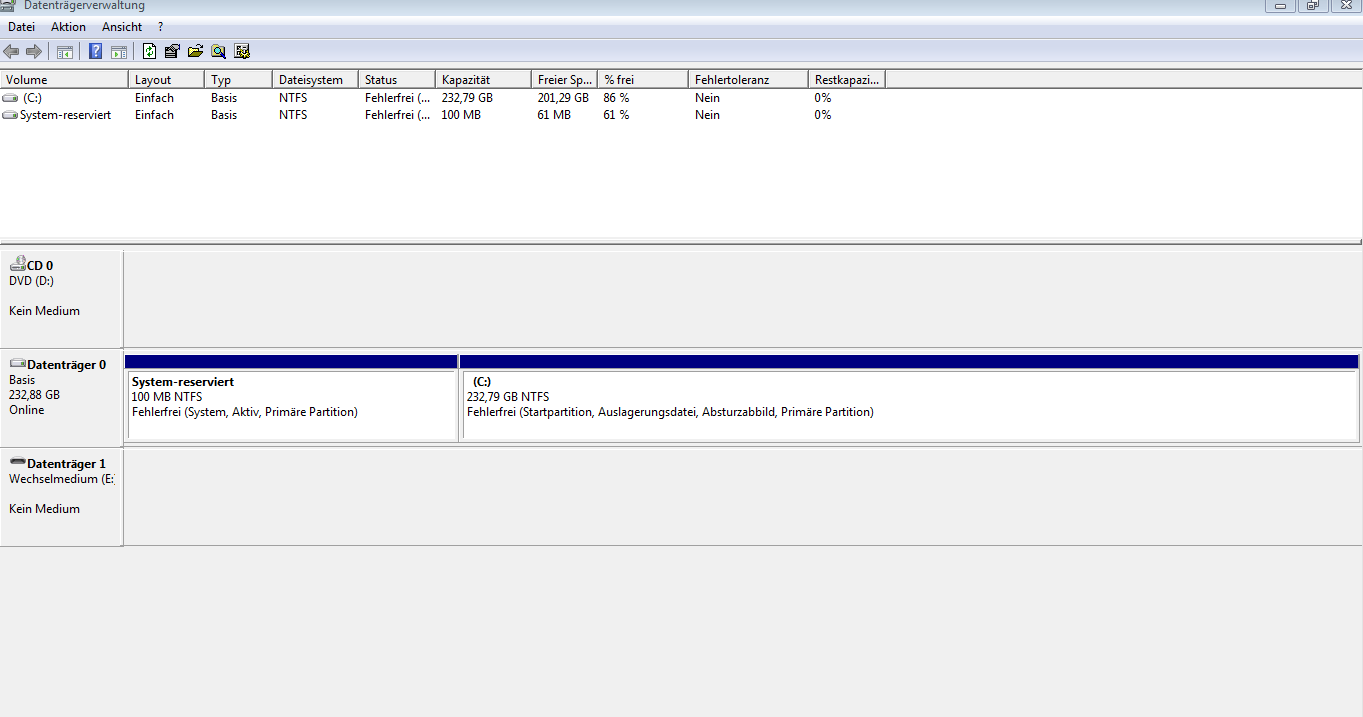Viewport: 1363px width, 717px height.
Task: Click the Online status under Datenträger 0
Action: 26,410
